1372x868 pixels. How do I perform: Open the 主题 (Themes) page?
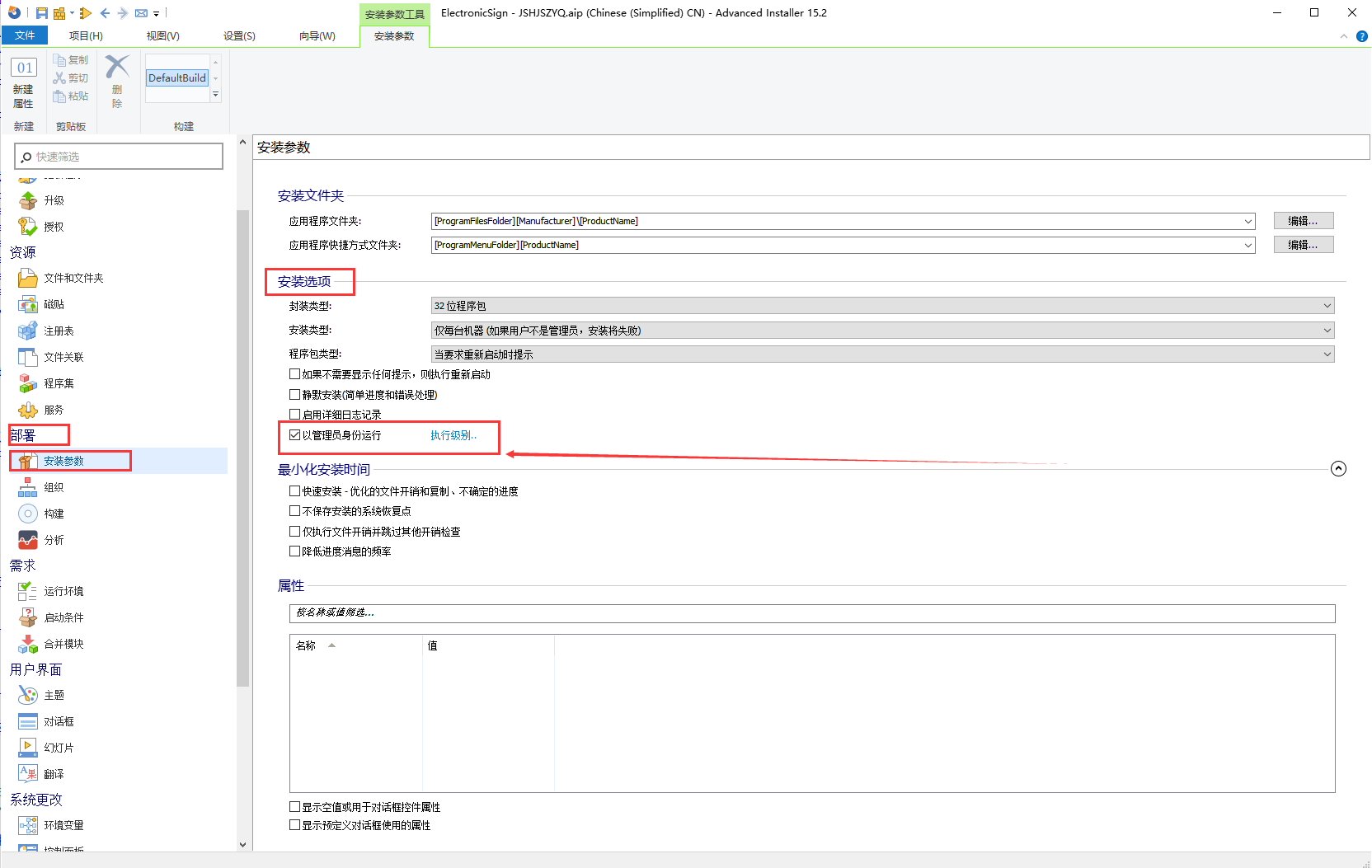click(x=54, y=695)
